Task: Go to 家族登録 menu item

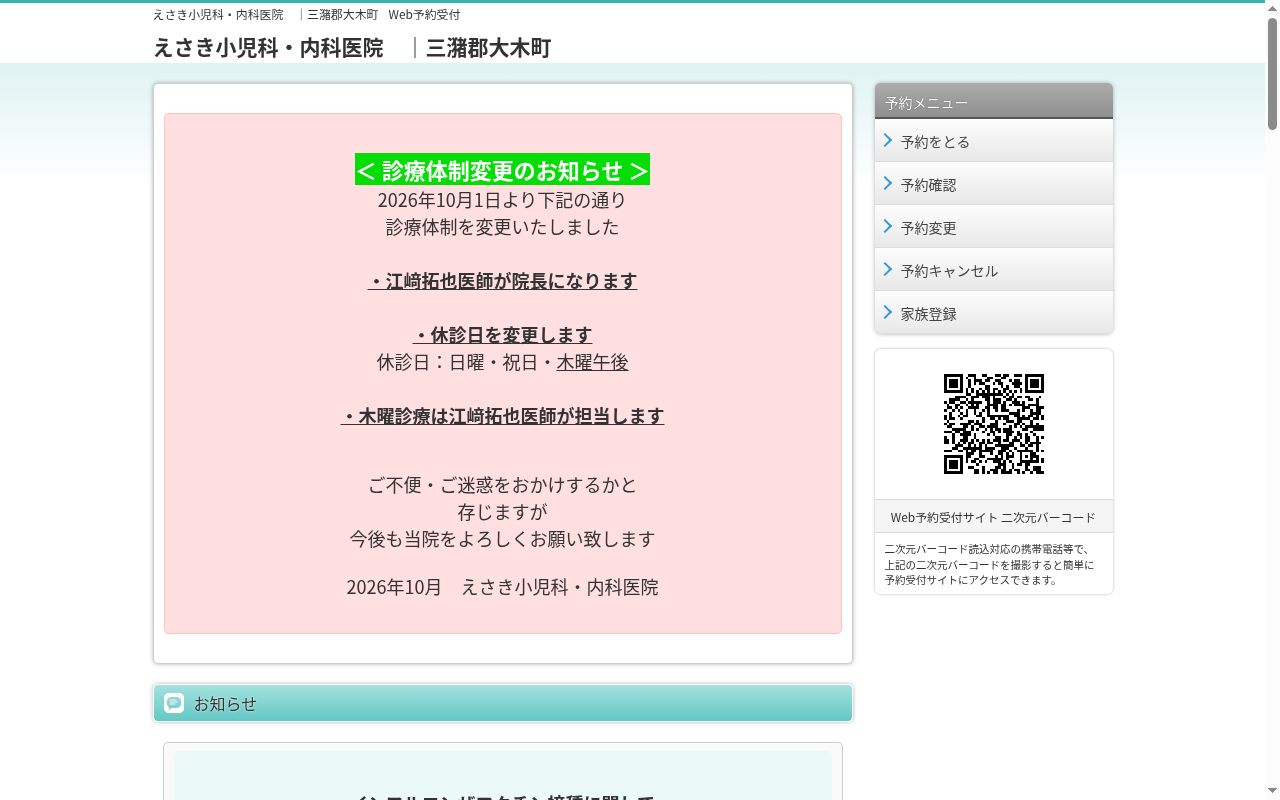Action: (994, 313)
